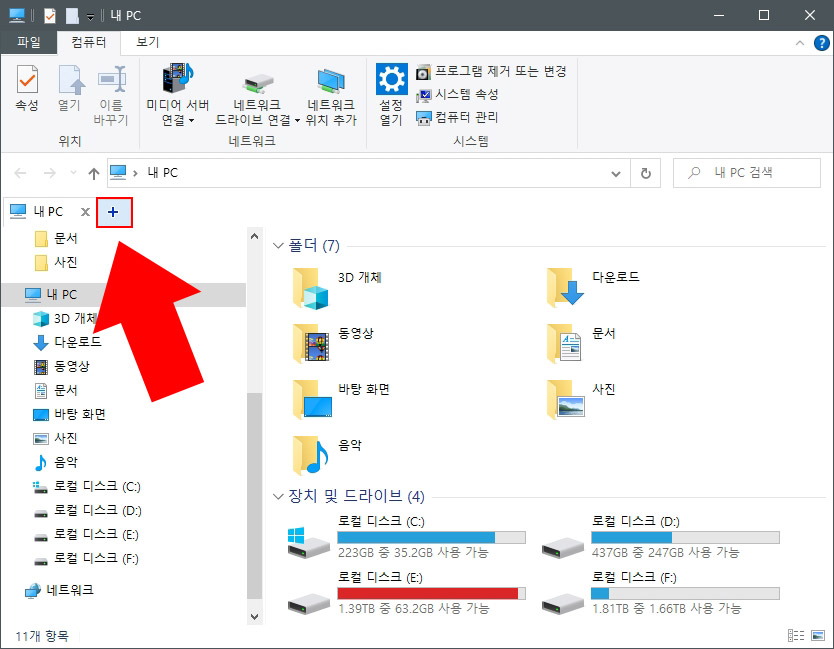Image resolution: width=834 pixels, height=649 pixels.
Task: Collapse the 장치 및 드라이브 (4) group
Action: click(278, 496)
